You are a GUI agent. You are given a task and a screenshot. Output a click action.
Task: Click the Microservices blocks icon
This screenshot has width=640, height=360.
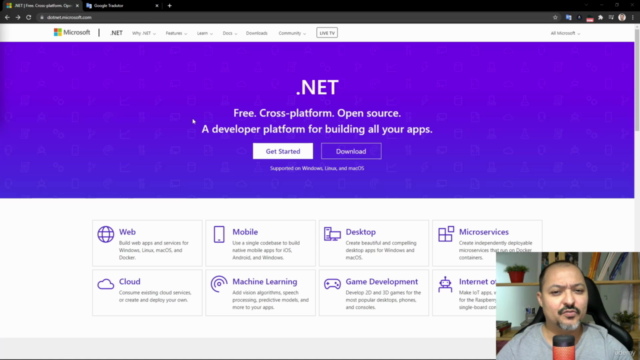(x=446, y=234)
